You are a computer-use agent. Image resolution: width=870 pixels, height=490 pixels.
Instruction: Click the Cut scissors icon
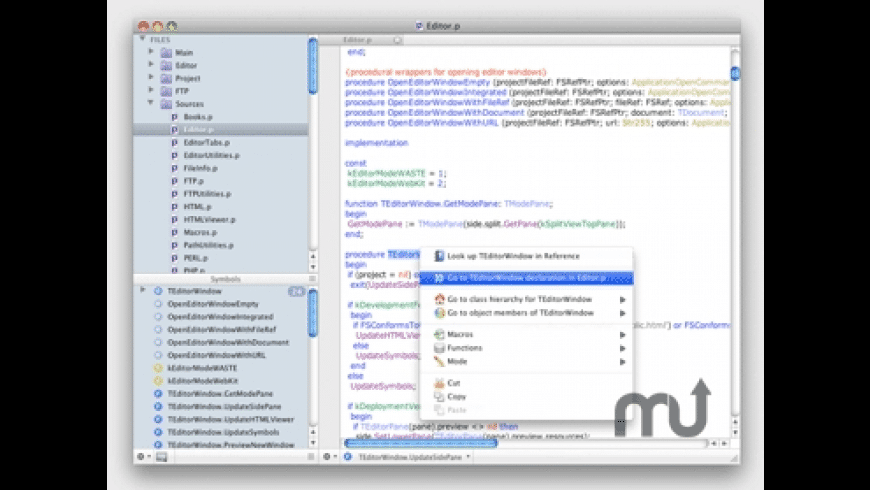pos(439,383)
